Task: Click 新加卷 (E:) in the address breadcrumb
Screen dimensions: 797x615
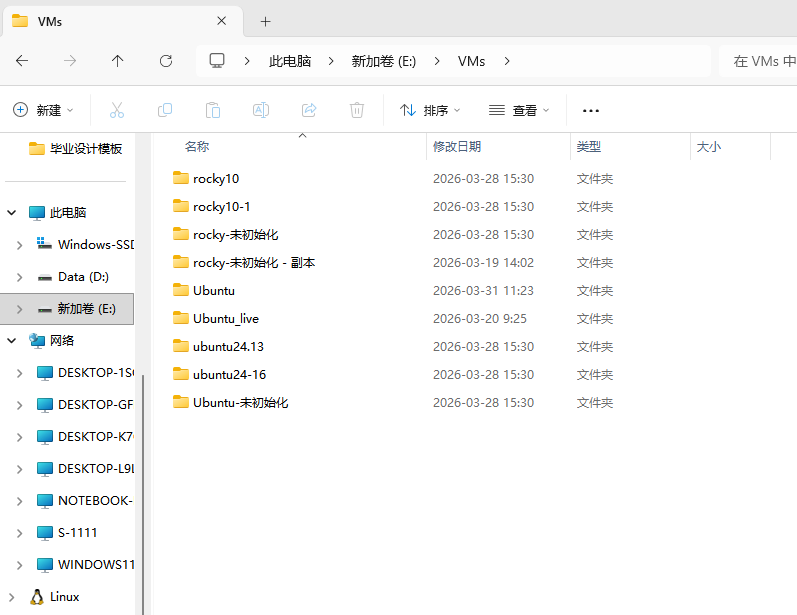Action: pyautogui.click(x=384, y=61)
